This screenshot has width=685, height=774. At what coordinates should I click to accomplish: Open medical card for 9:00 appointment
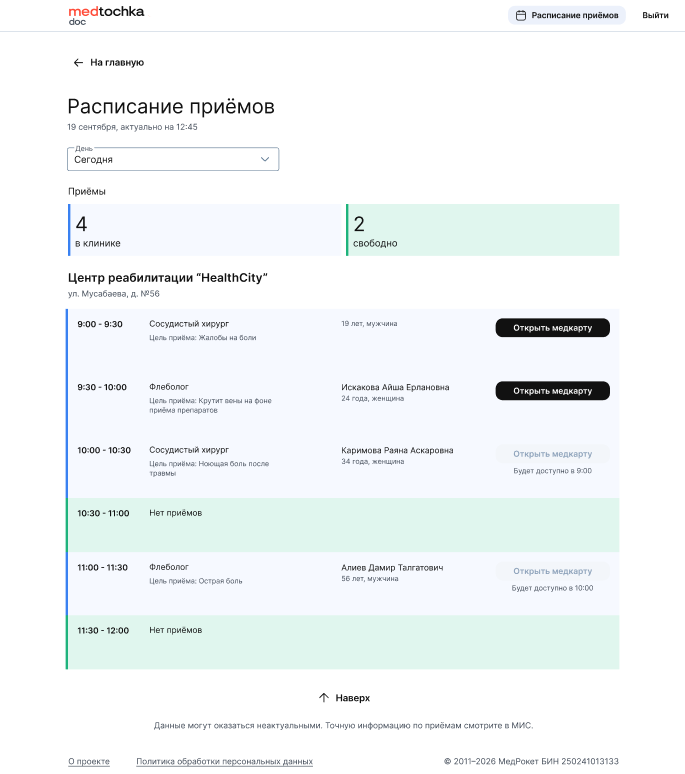tap(552, 328)
